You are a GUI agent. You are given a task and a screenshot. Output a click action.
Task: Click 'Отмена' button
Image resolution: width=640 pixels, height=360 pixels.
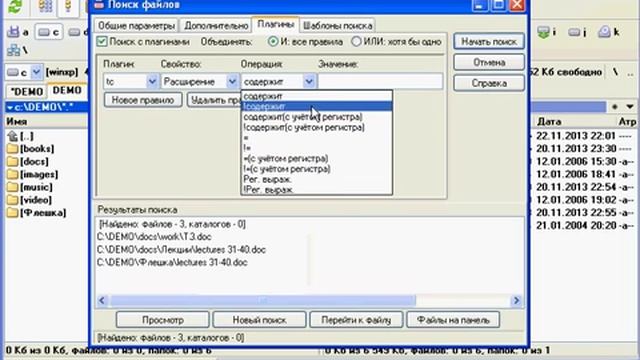(489, 62)
